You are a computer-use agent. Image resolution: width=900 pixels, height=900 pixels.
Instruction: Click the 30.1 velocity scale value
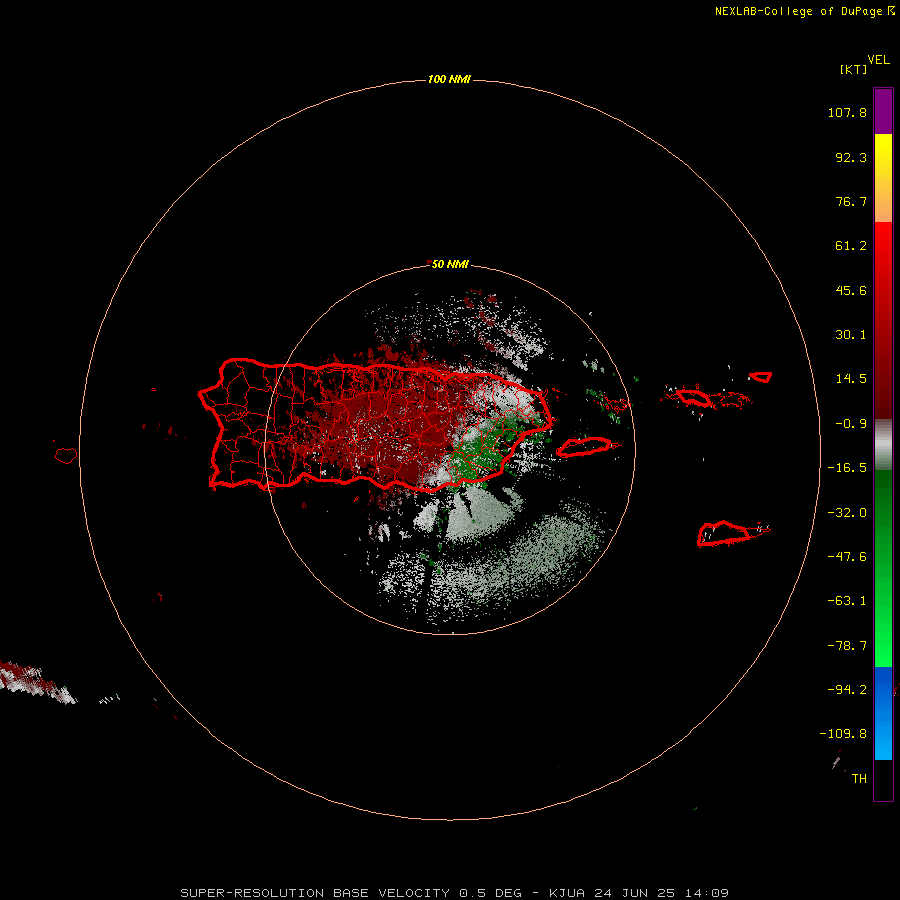tap(851, 335)
